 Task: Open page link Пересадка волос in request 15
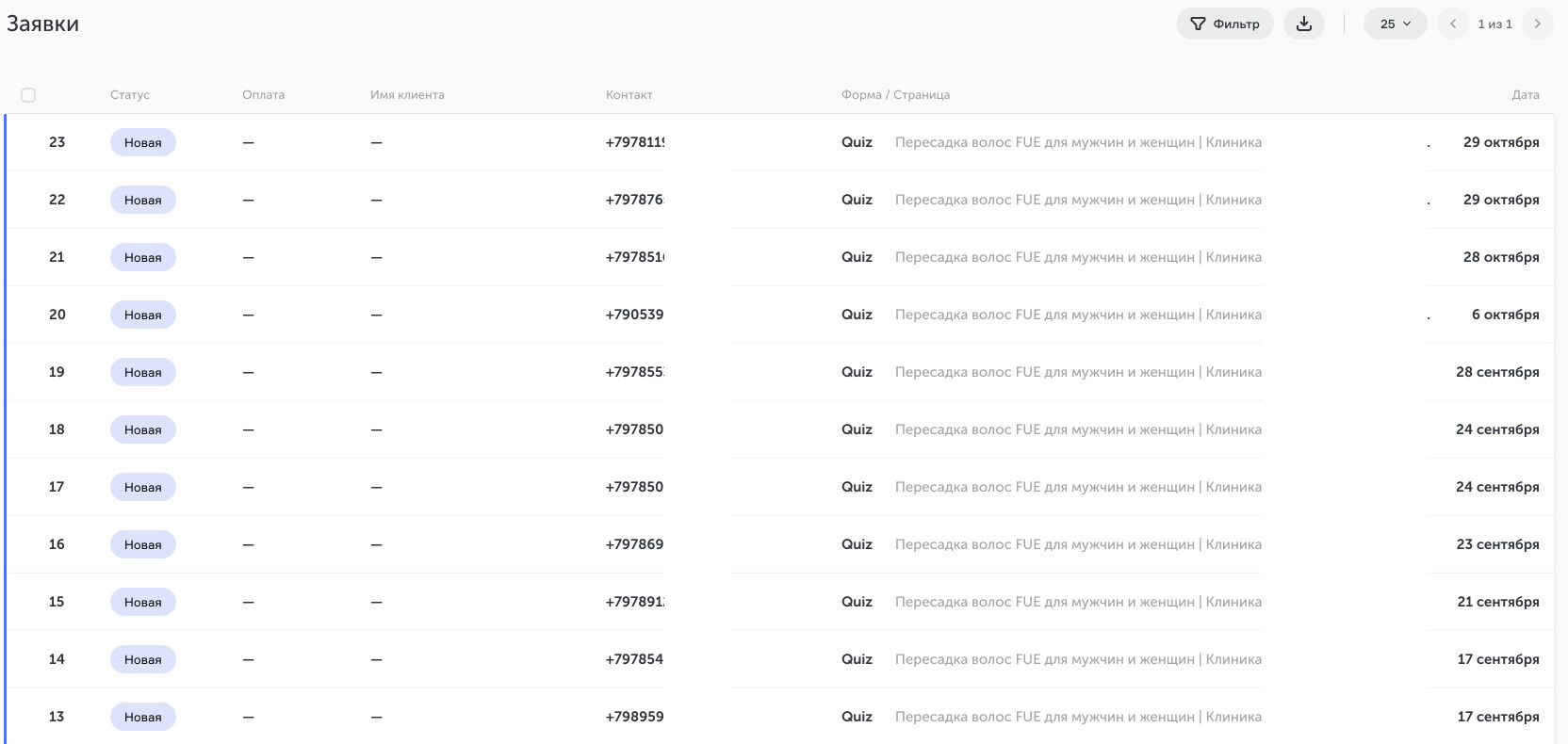tap(1078, 602)
